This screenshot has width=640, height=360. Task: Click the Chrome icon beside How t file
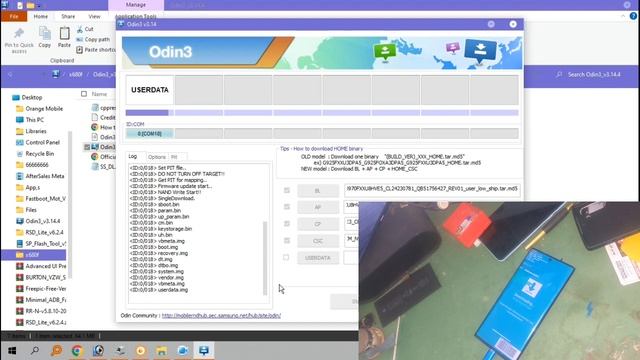(x=95, y=127)
